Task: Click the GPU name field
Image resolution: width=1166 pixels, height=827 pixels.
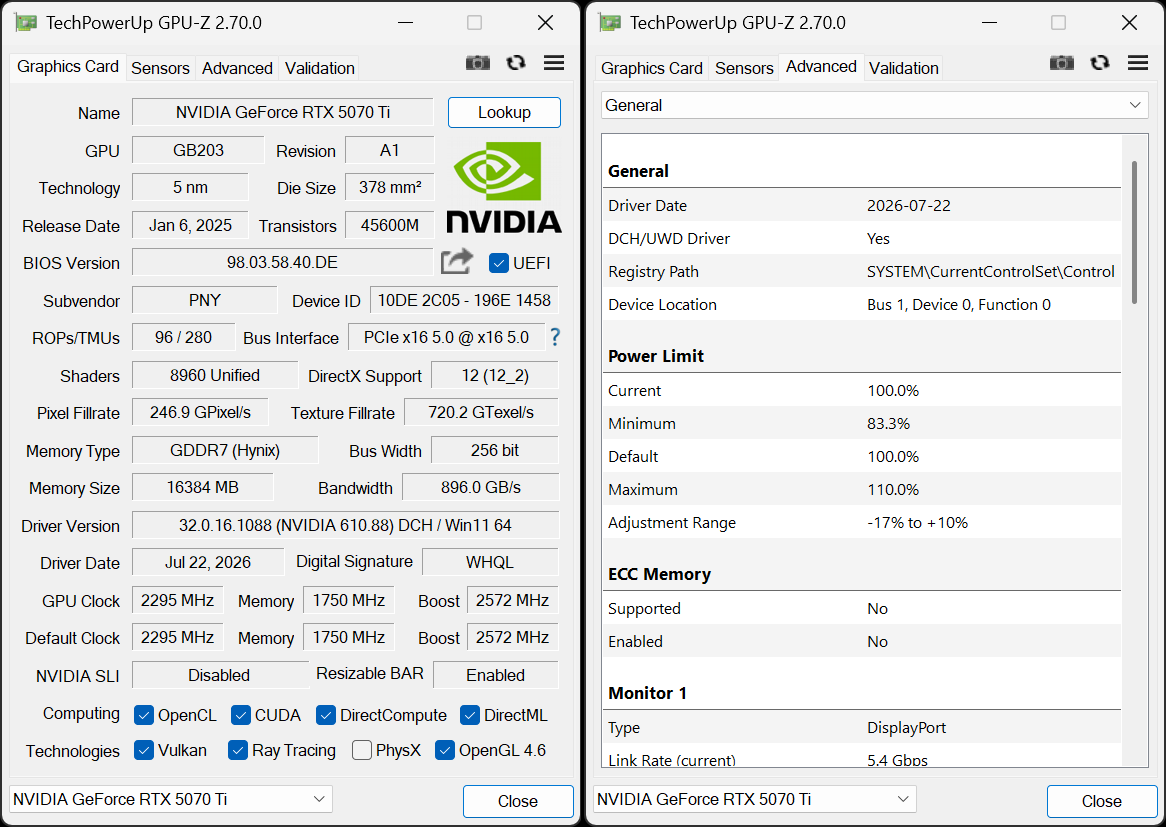Action: [x=283, y=112]
